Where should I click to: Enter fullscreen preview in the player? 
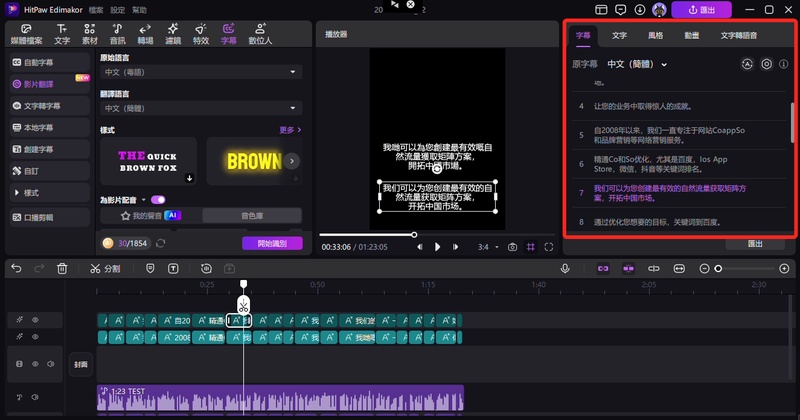[x=548, y=247]
